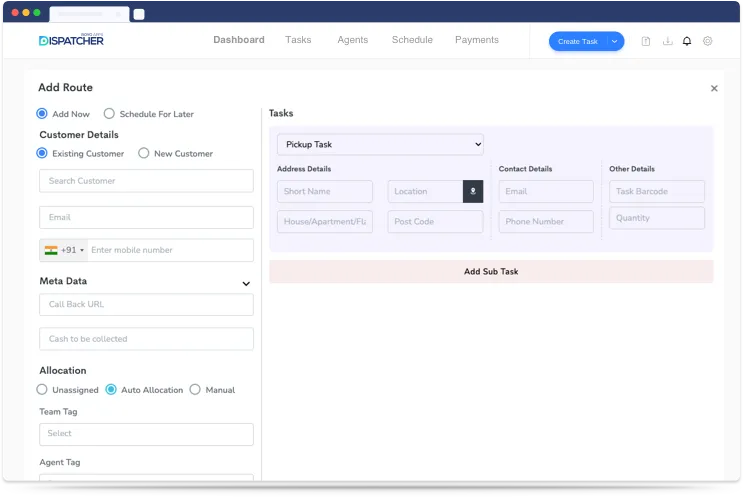Go to the Agents tab

pyautogui.click(x=352, y=40)
